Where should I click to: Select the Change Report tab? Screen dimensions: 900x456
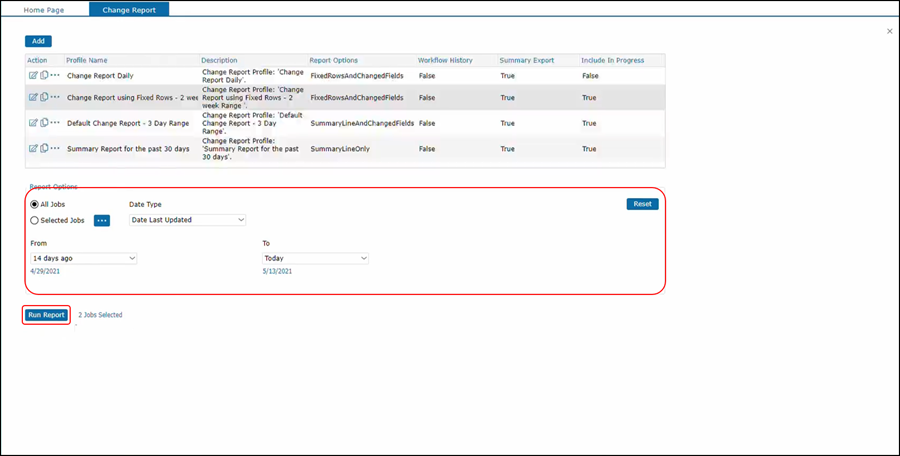(129, 9)
